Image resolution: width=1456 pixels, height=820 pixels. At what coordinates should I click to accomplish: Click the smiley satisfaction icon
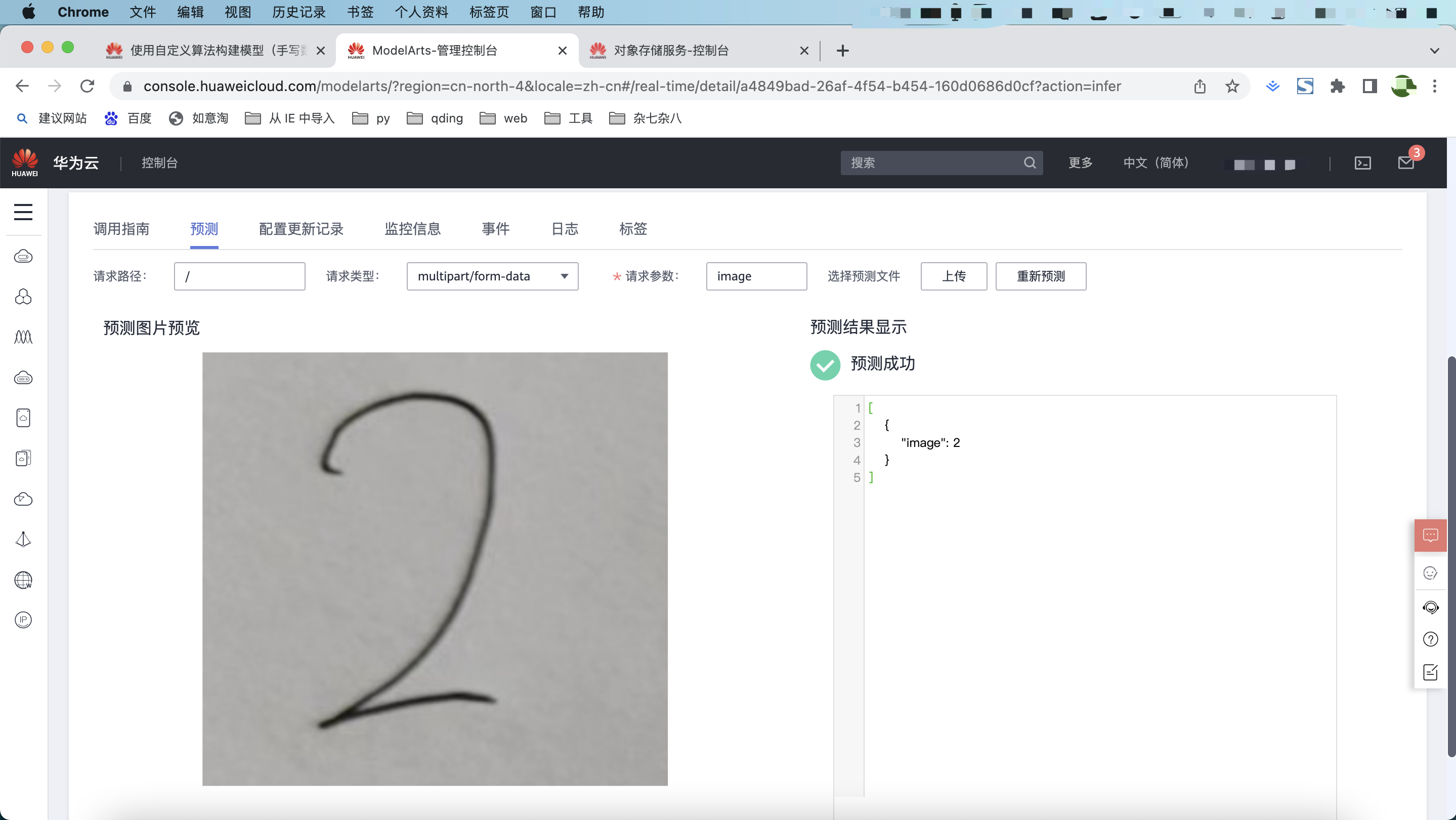[1430, 573]
